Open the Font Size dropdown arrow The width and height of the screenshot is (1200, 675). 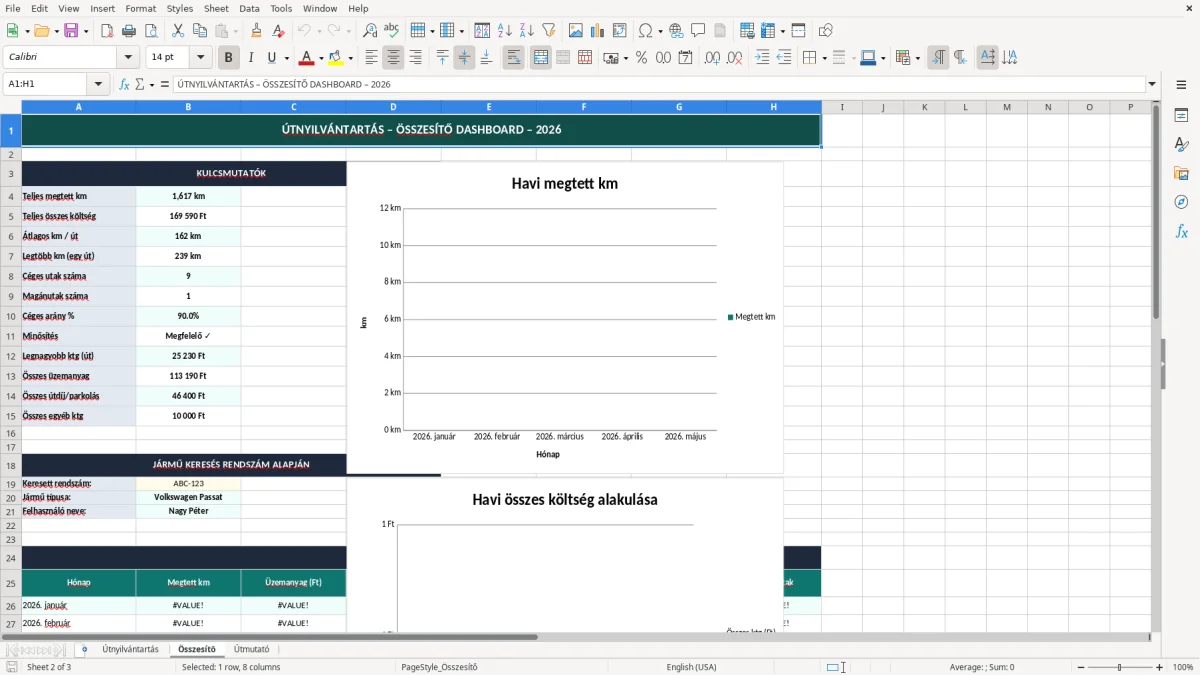click(201, 58)
